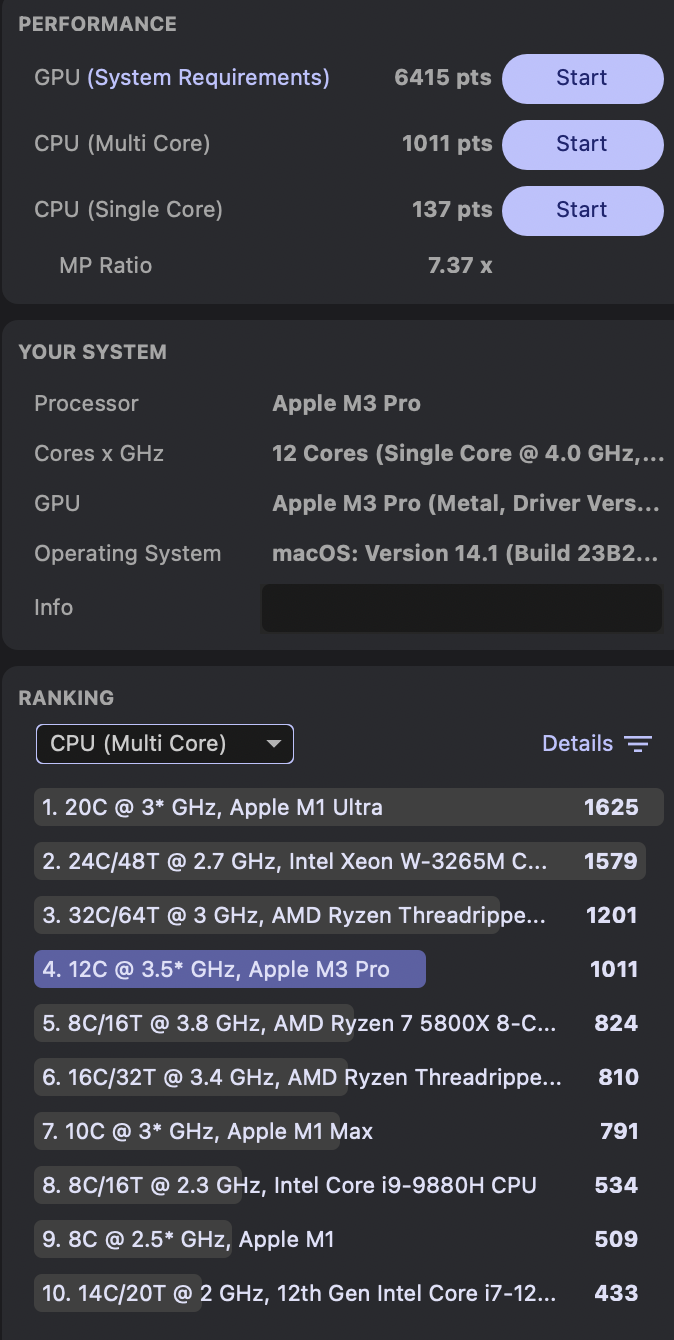674x1340 pixels.
Task: Open the System Requirements link
Action: coord(208,77)
